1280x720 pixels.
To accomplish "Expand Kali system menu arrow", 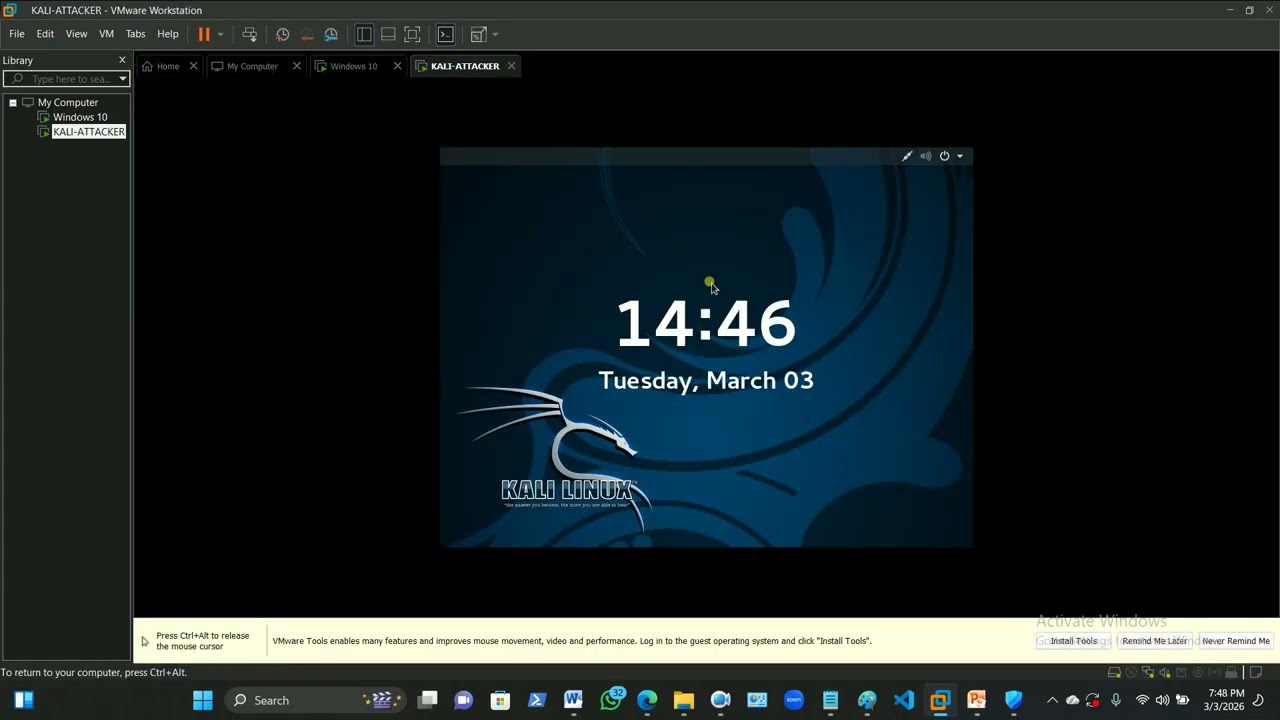I will tap(960, 156).
